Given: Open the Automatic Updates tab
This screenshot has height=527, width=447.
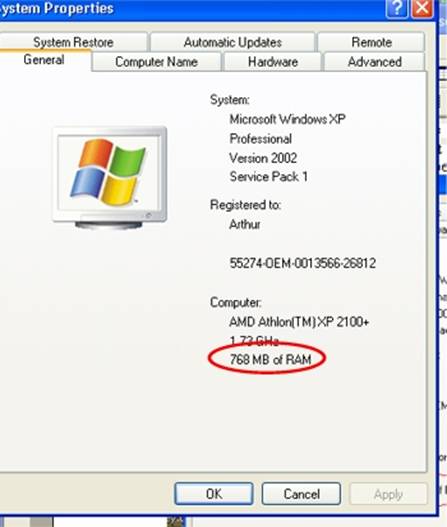Looking at the screenshot, I should pos(233,42).
